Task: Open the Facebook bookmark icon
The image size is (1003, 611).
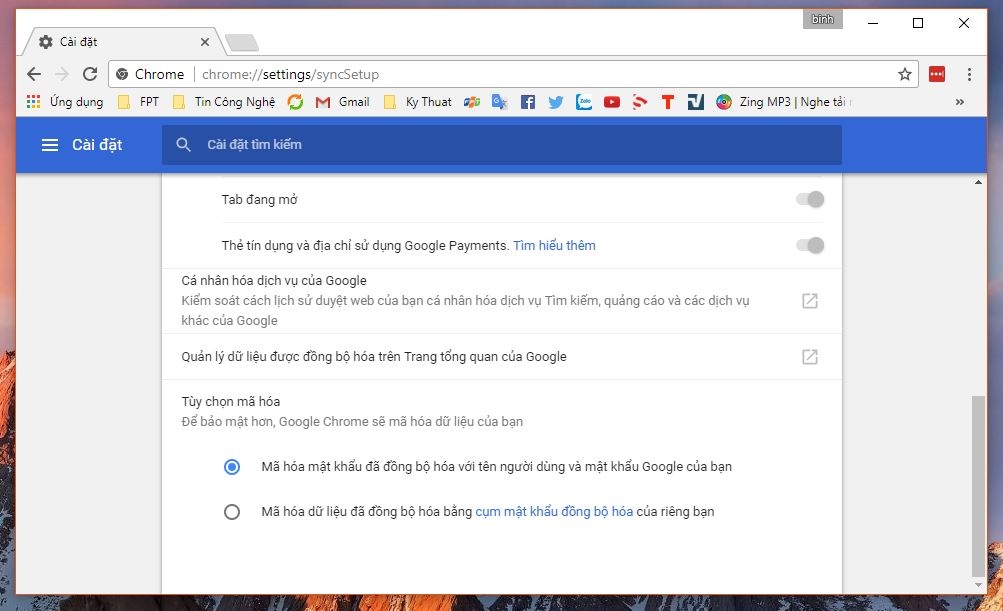Action: [x=528, y=102]
